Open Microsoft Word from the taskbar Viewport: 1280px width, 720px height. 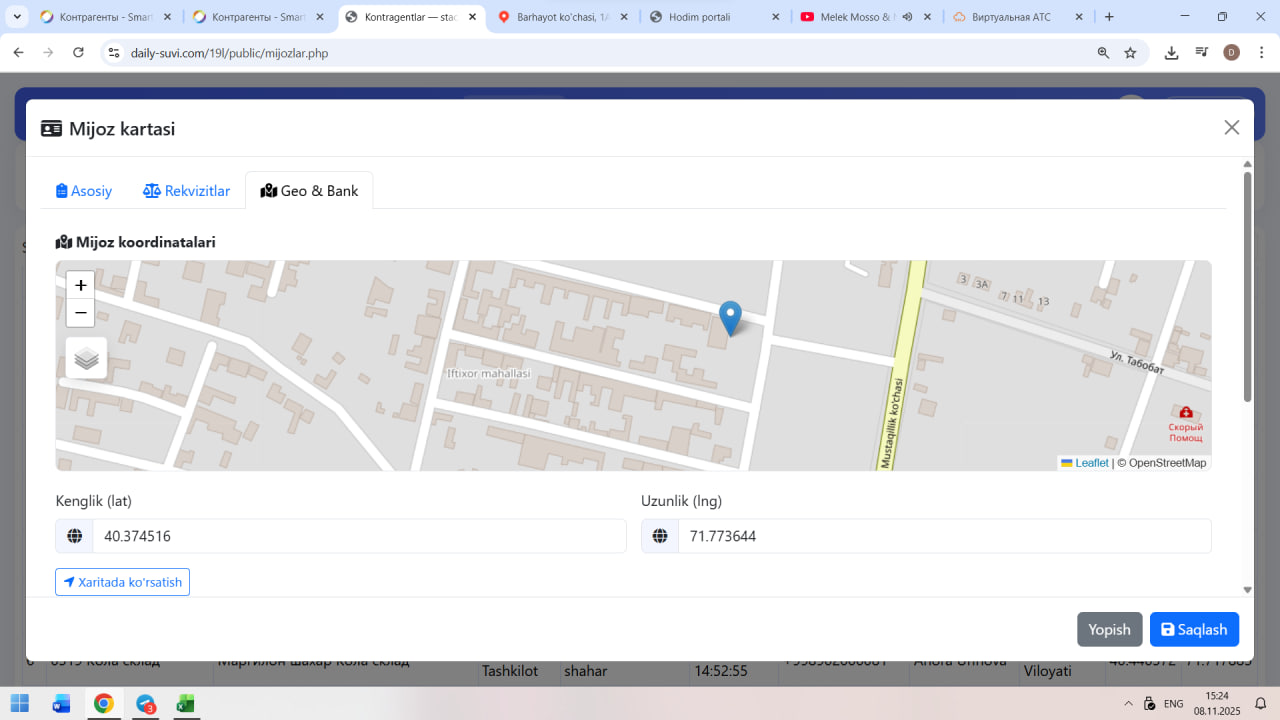[62, 703]
